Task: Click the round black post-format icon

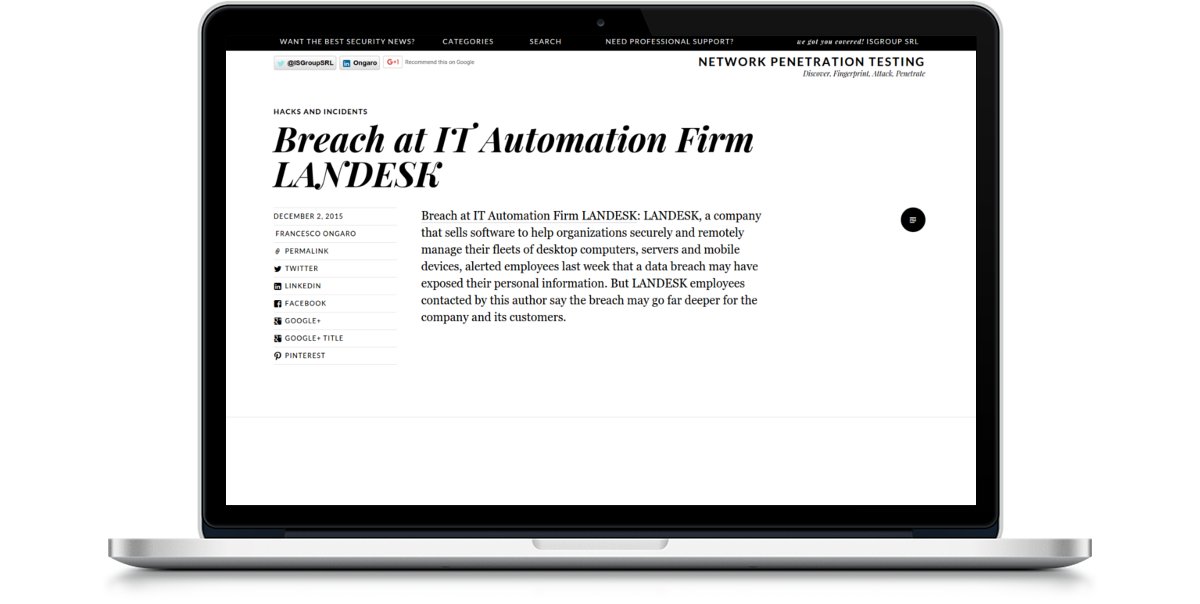Action: tap(913, 220)
